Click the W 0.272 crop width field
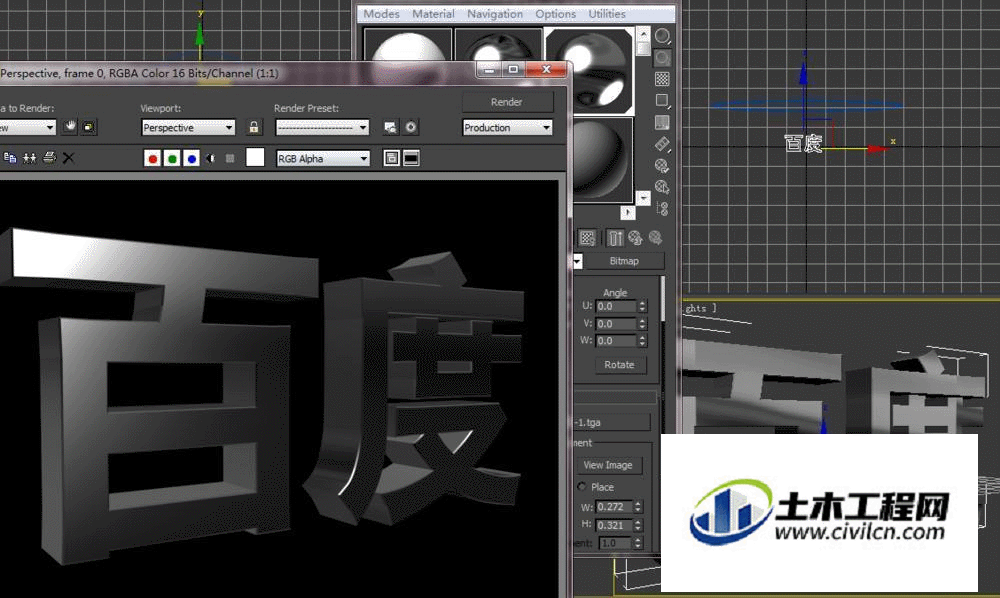 pyautogui.click(x=614, y=507)
